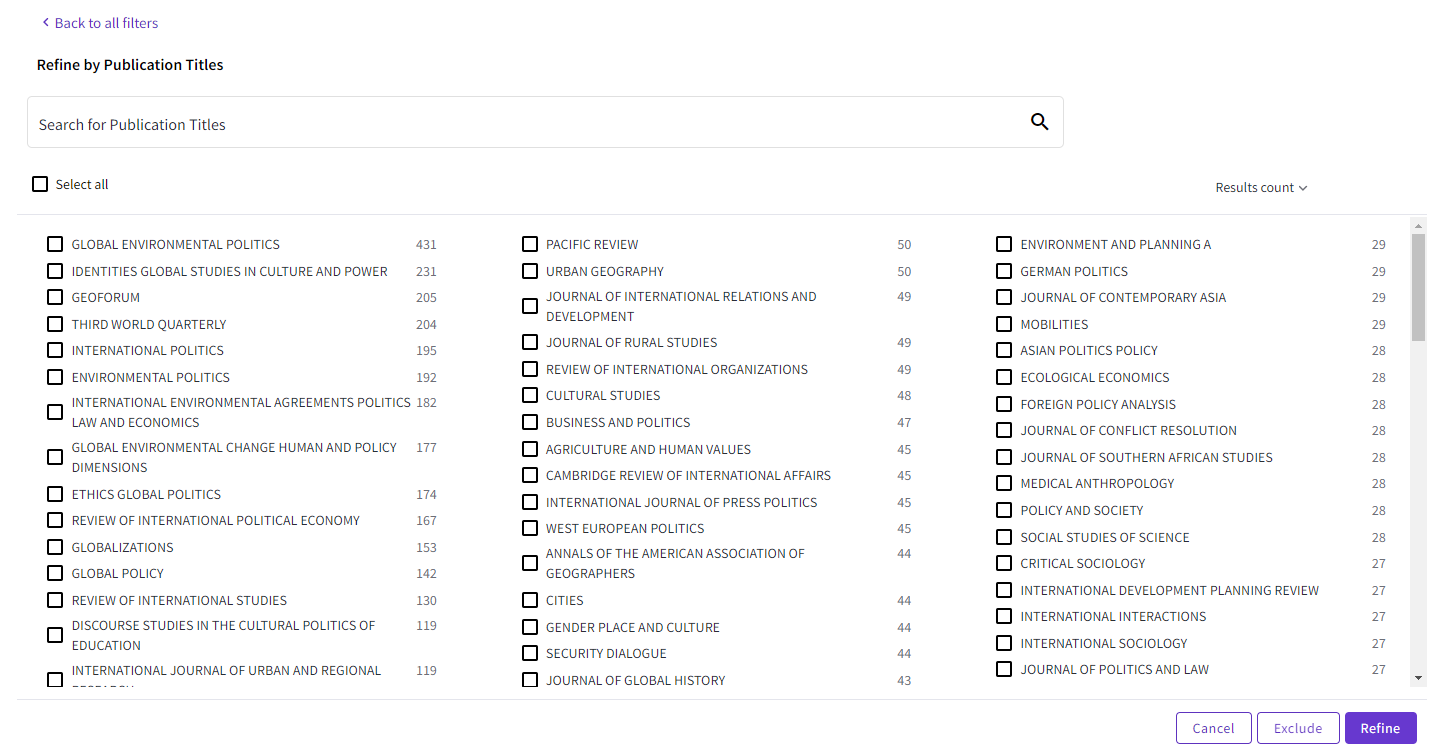Viewport: 1441px width, 755px height.
Task: Check GLOBAL ENVIRONMENTAL POLITICS publication
Action: (55, 244)
